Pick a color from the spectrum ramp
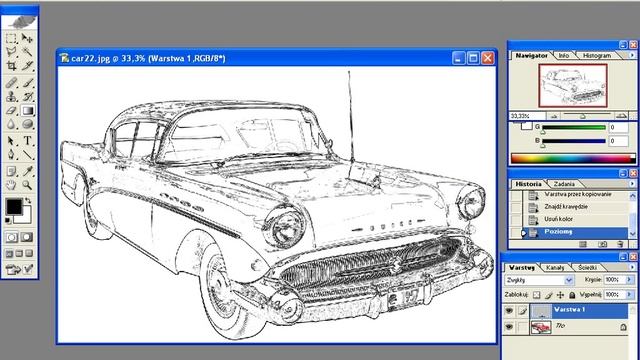This screenshot has height=360, width=640. click(x=573, y=158)
